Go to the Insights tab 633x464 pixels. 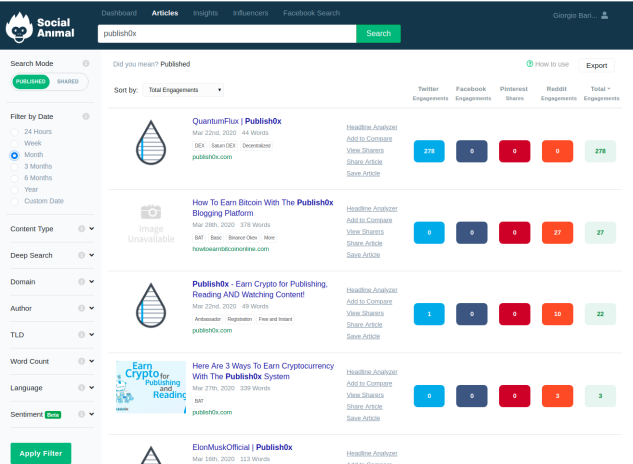click(x=205, y=13)
